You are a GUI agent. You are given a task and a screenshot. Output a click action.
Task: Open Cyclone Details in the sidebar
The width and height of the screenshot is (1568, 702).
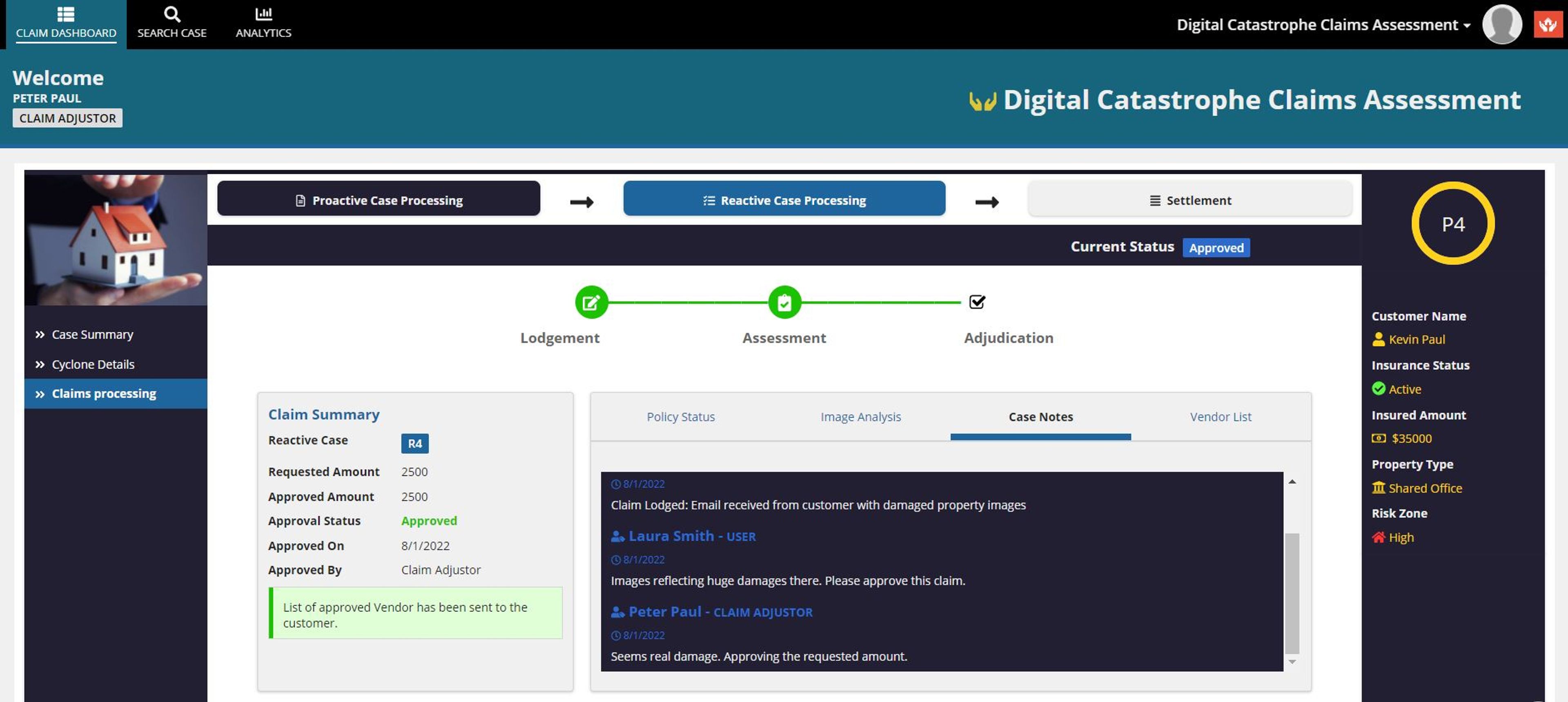93,364
